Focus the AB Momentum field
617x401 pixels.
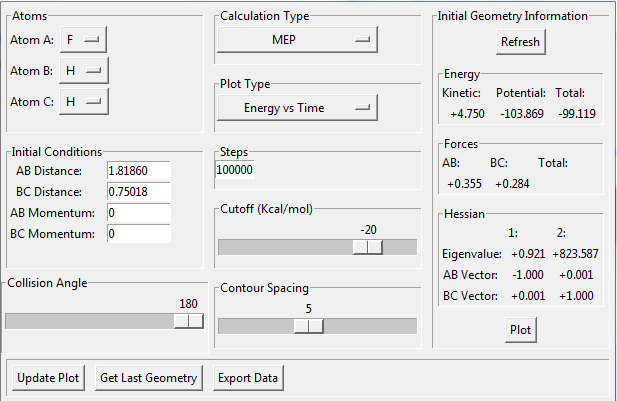click(138, 213)
